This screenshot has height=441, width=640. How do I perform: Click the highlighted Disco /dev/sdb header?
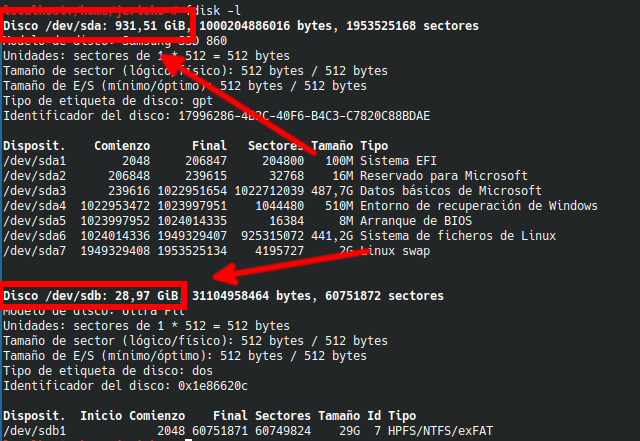pos(93,296)
